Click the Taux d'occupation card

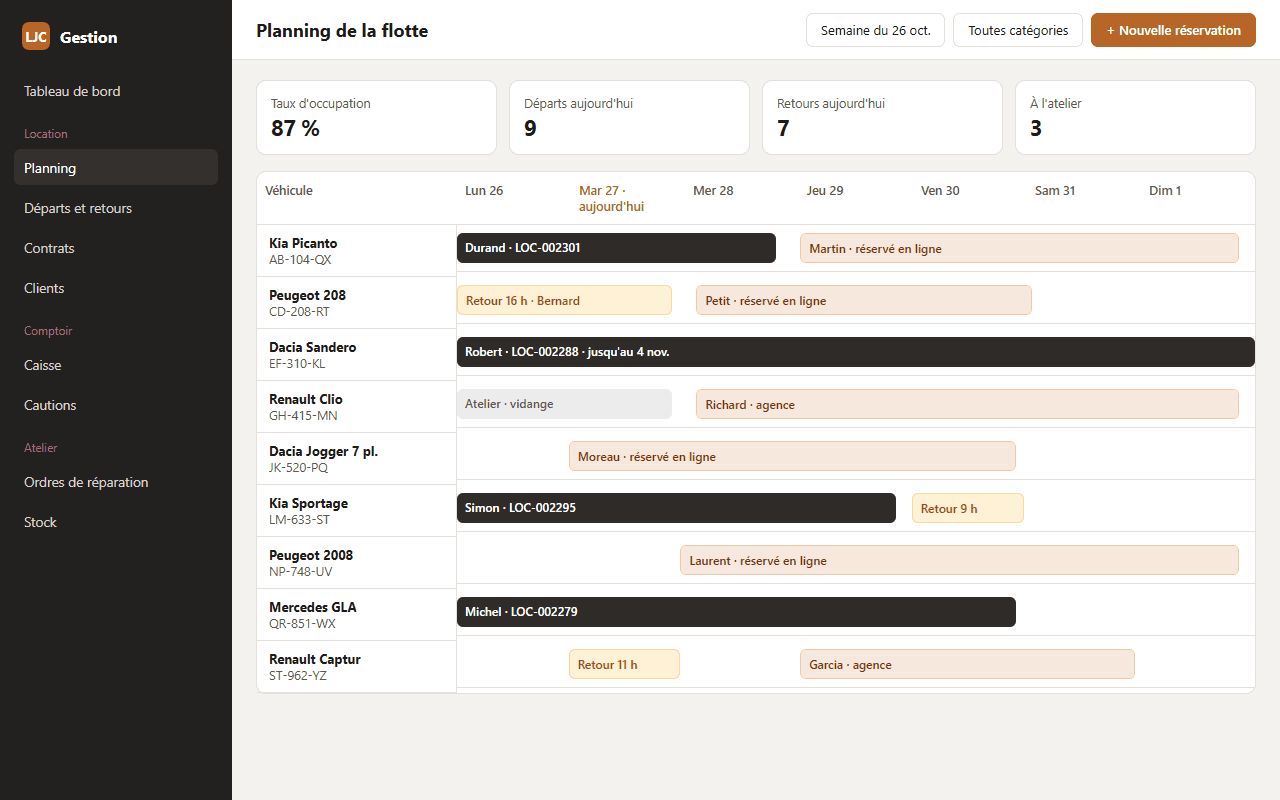[376, 117]
